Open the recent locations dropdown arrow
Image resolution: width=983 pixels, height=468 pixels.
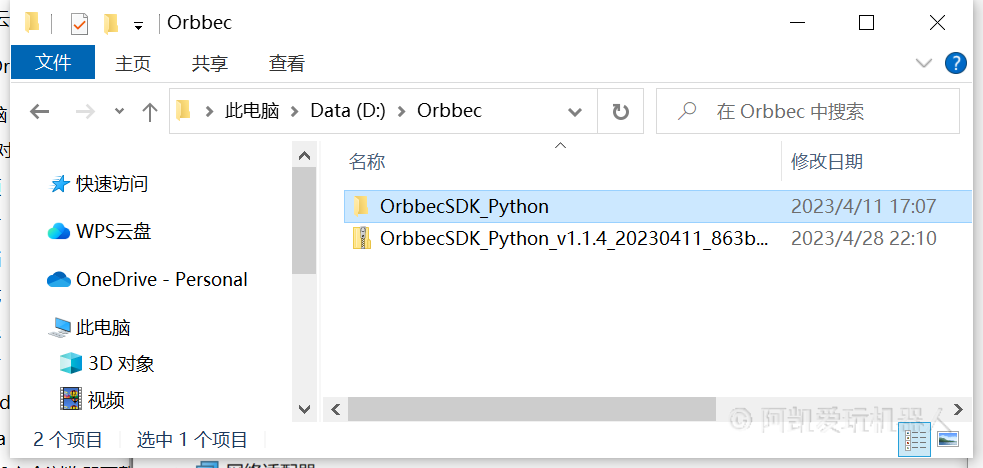[119, 112]
